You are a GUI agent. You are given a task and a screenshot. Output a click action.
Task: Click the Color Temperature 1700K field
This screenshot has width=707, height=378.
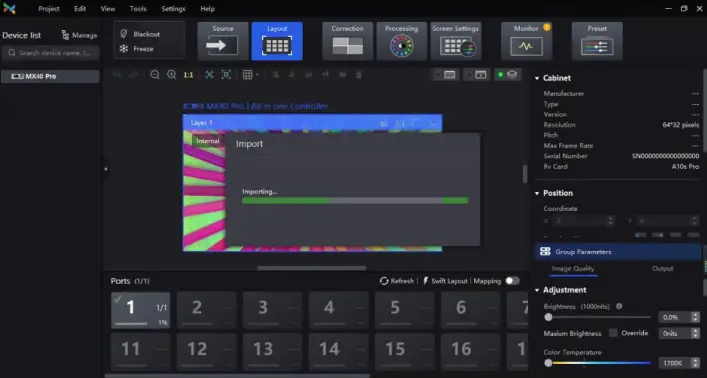tap(675, 363)
